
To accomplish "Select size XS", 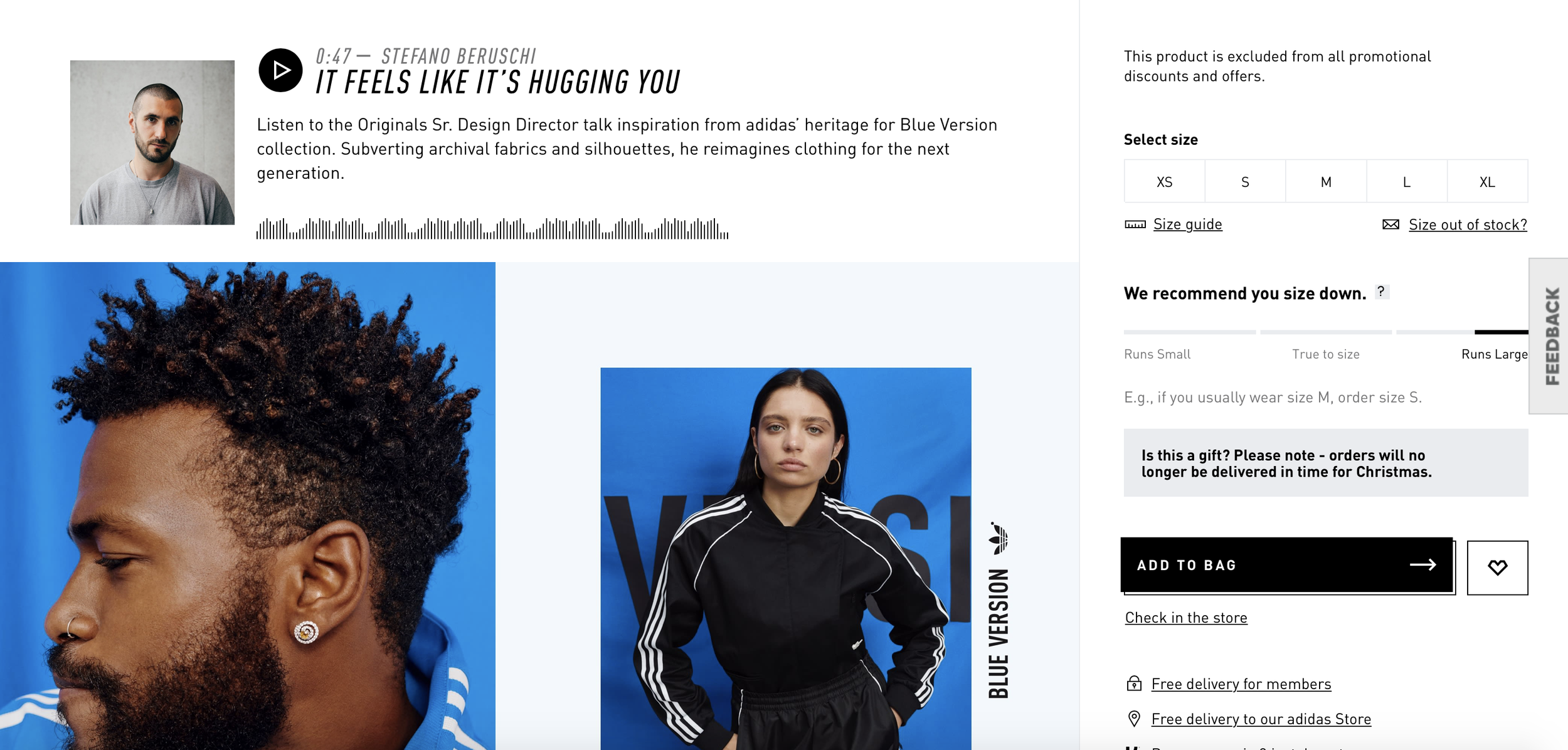I will [1164, 181].
